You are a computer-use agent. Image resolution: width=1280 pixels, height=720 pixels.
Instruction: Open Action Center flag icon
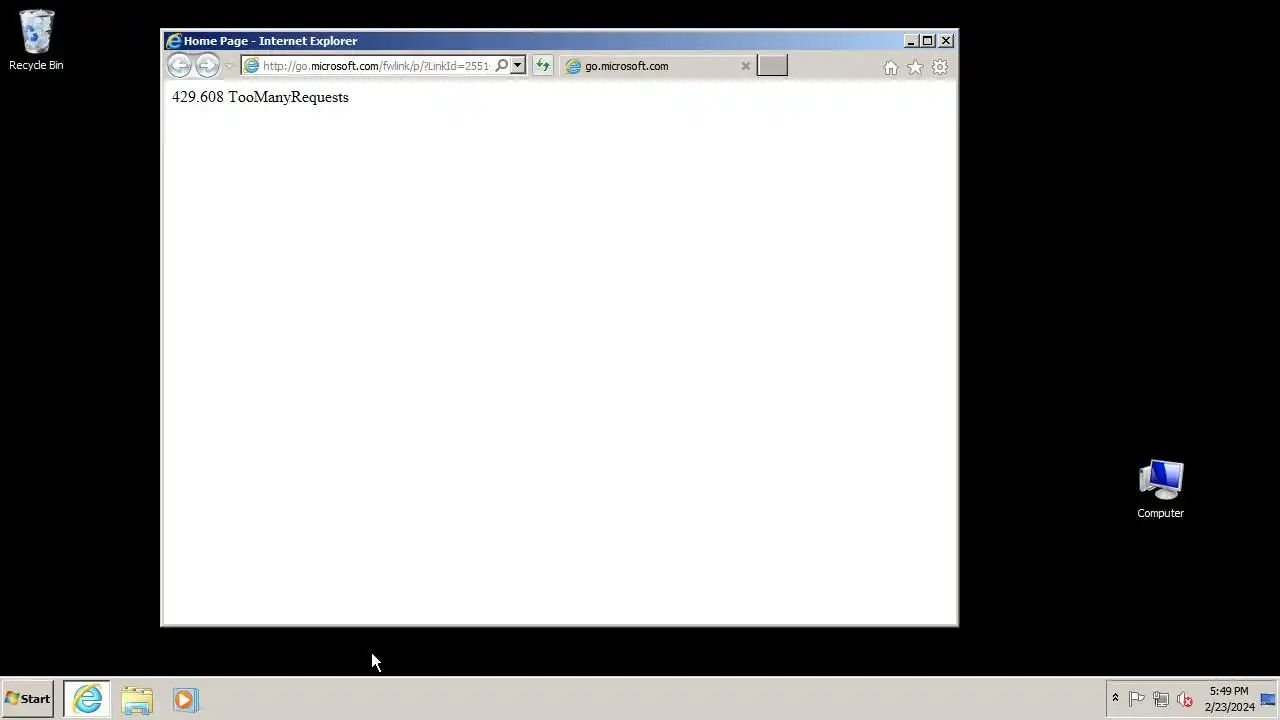click(x=1137, y=699)
